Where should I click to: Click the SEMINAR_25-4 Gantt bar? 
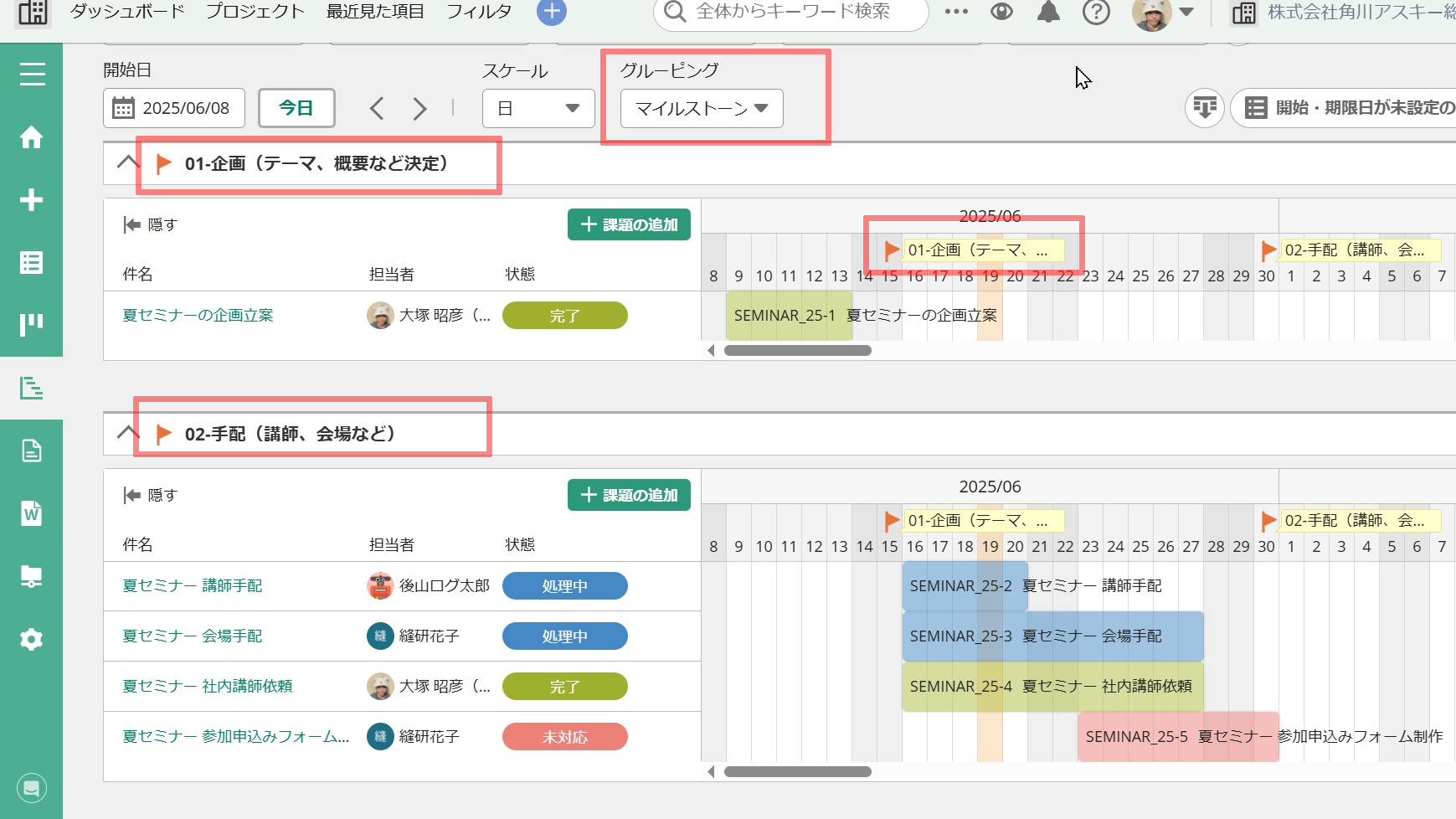[x=1053, y=687]
